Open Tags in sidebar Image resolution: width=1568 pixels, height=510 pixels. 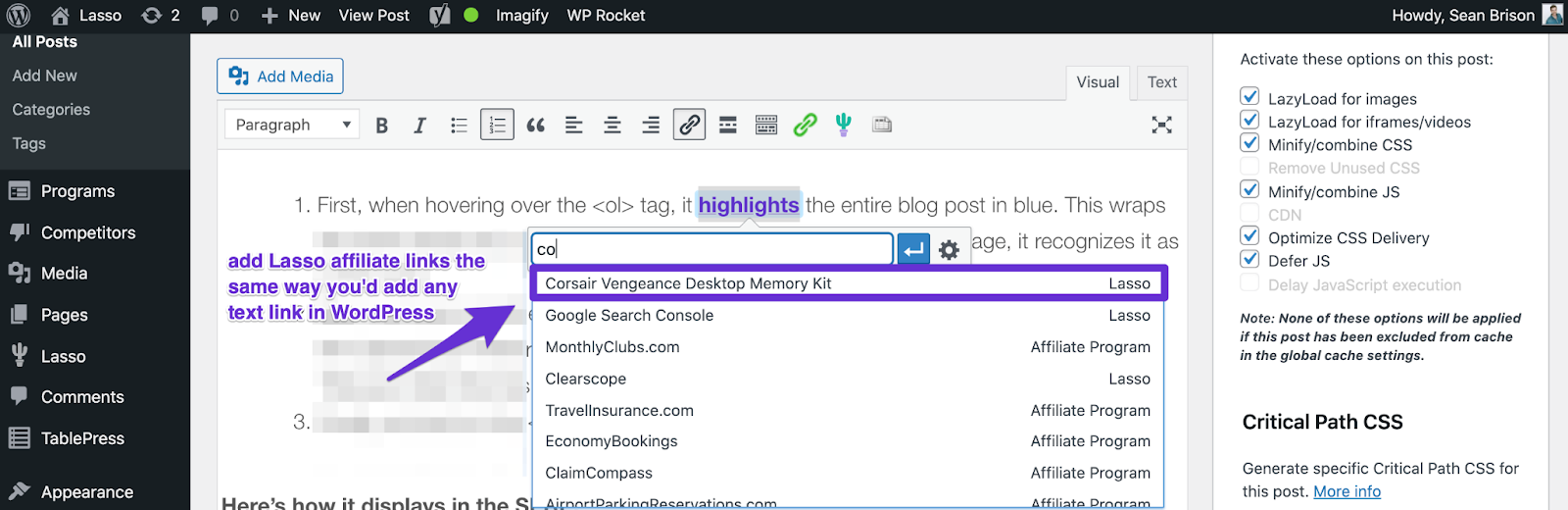pyautogui.click(x=29, y=143)
